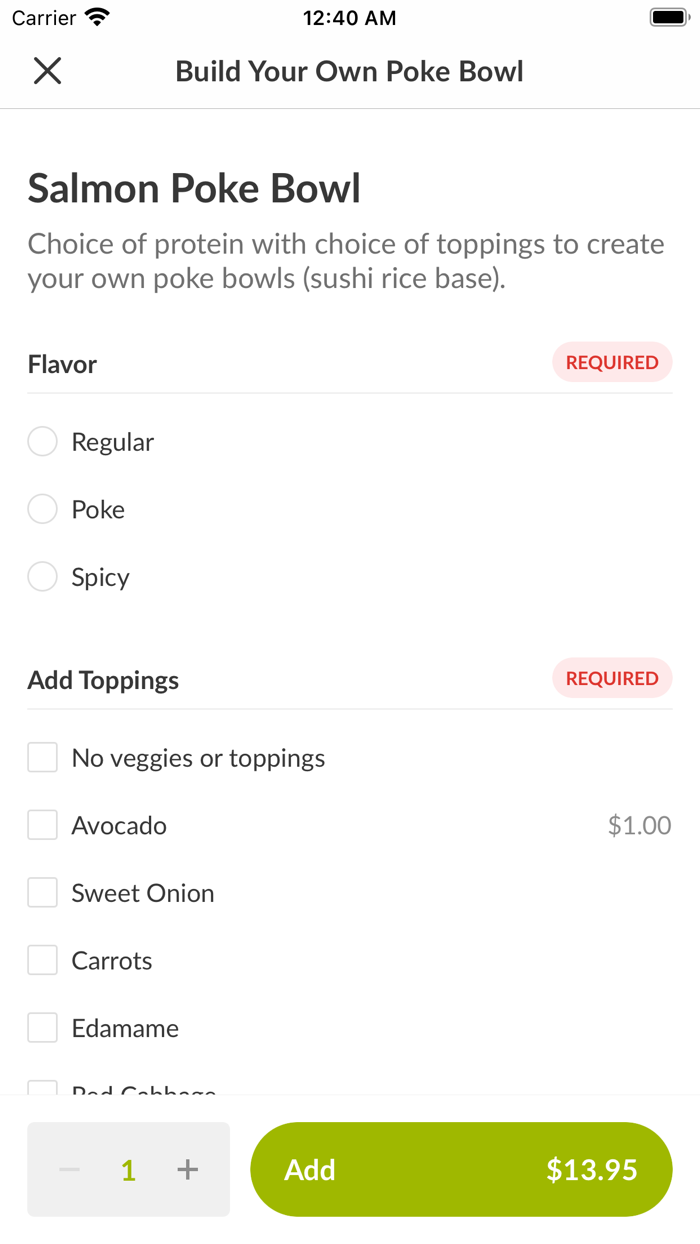Check the Sweet Onion topping
The image size is (700, 1244).
pyautogui.click(x=42, y=892)
